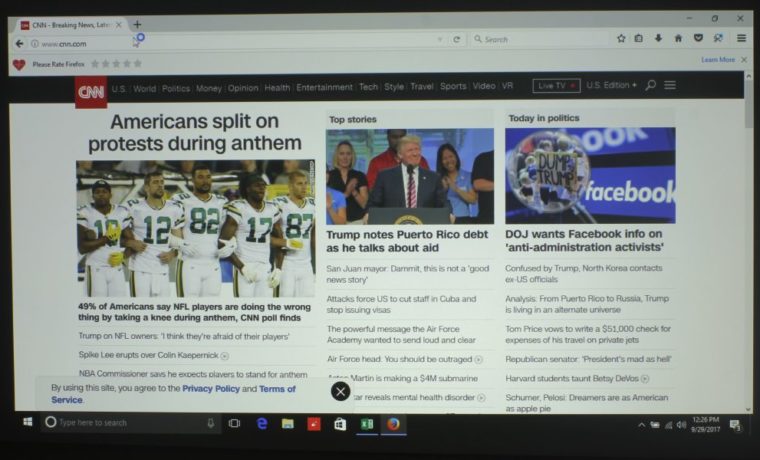The width and height of the screenshot is (760, 460).
Task: Click the Firefox taskbar icon
Action: pos(393,425)
